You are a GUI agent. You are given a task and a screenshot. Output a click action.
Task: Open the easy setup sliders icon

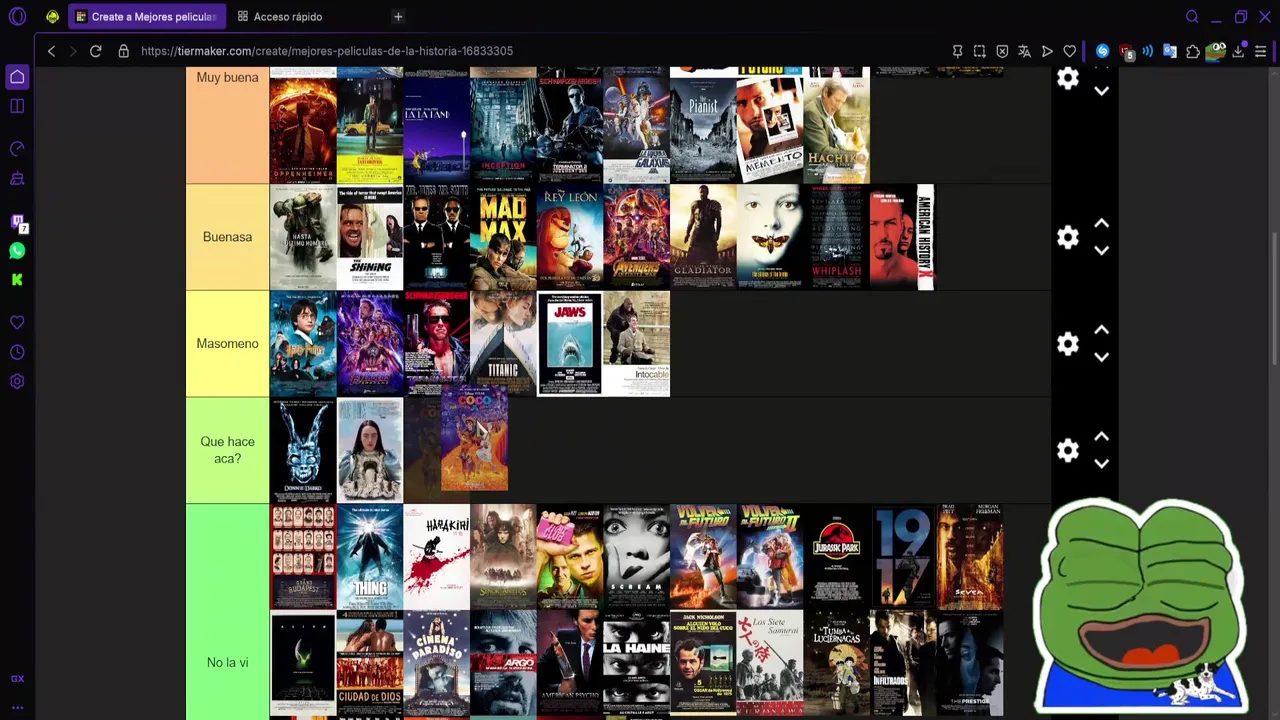coord(1261,51)
